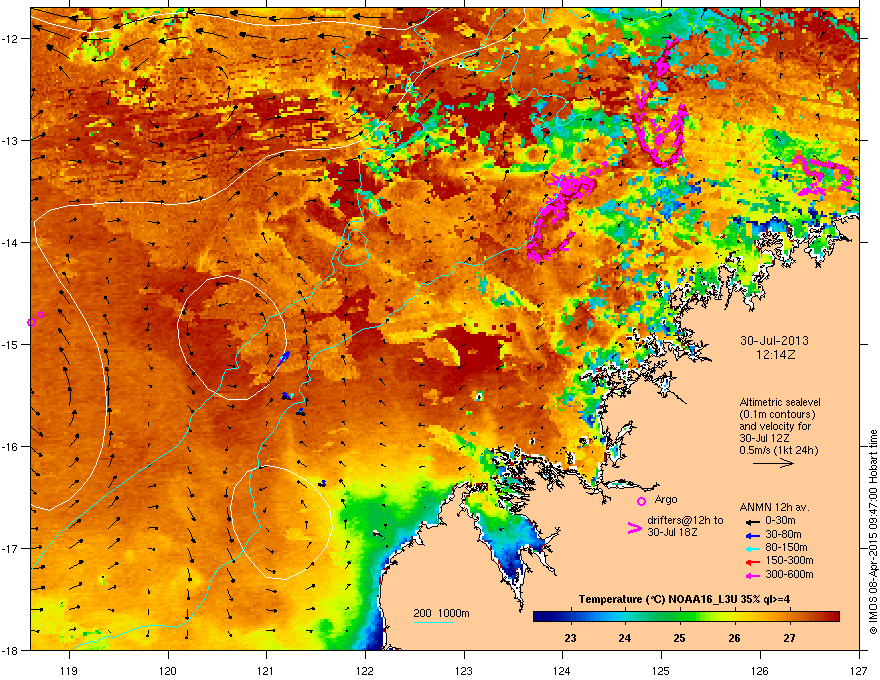Click latitude label -16 on left axis
Image resolution: width=880 pixels, height=680 pixels.
point(11,447)
